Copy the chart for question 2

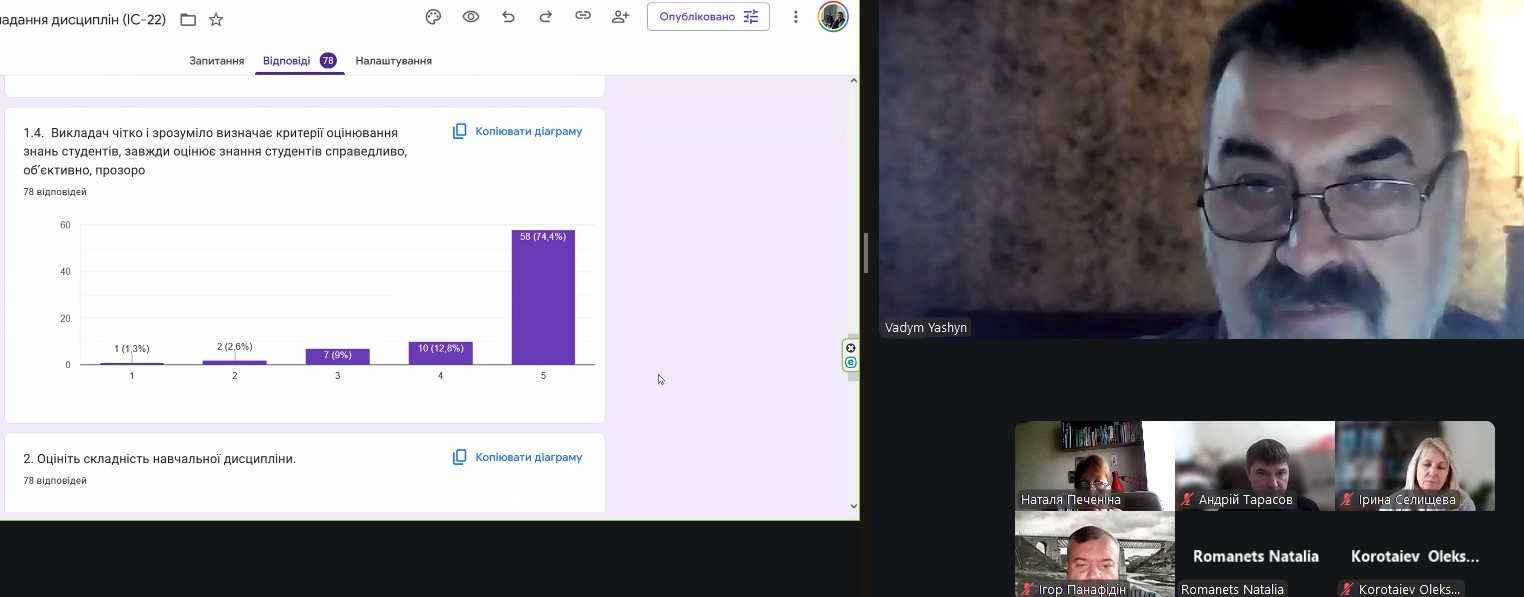tap(517, 457)
